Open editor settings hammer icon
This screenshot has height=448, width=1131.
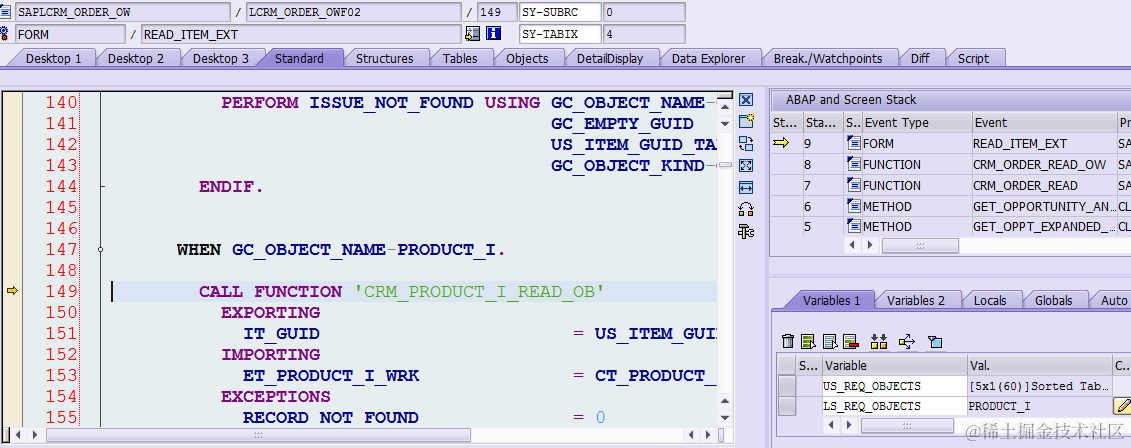click(x=746, y=232)
